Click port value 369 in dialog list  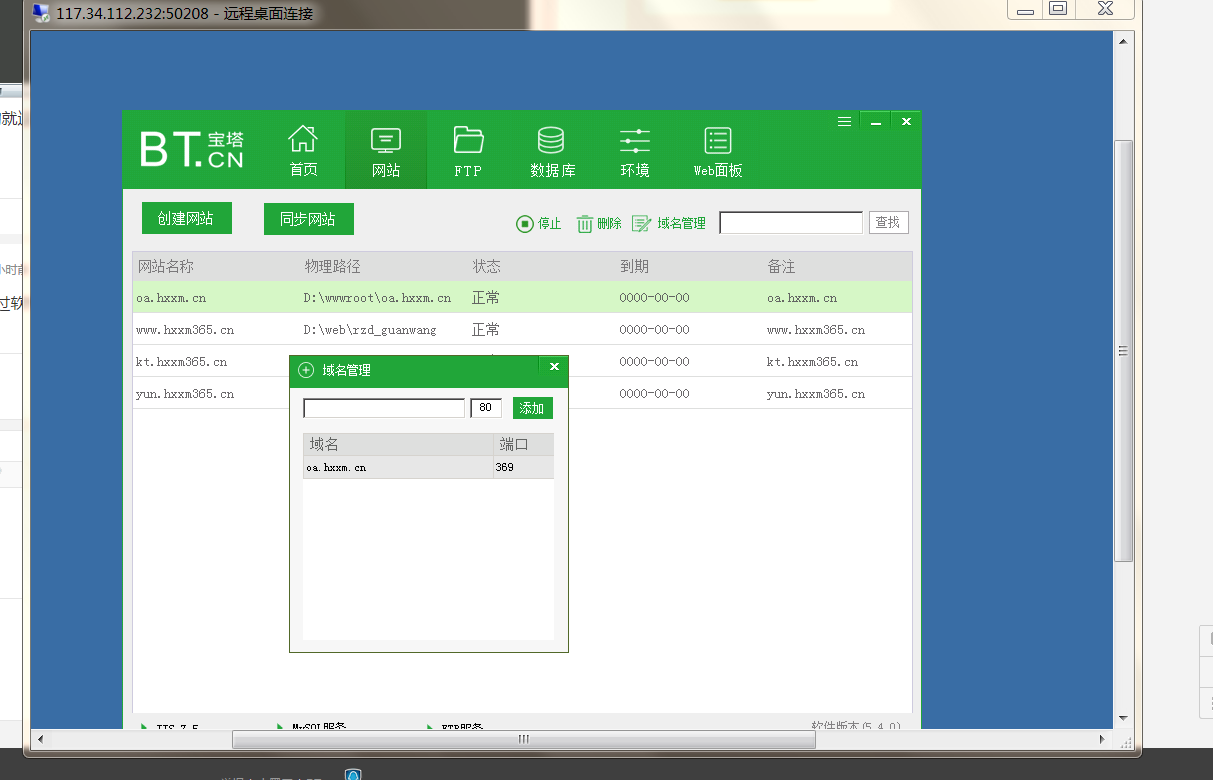click(x=504, y=467)
